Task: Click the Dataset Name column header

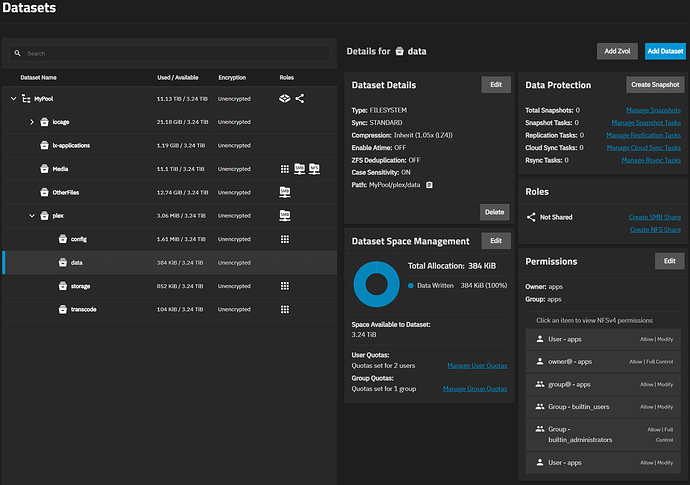Action: point(38,77)
